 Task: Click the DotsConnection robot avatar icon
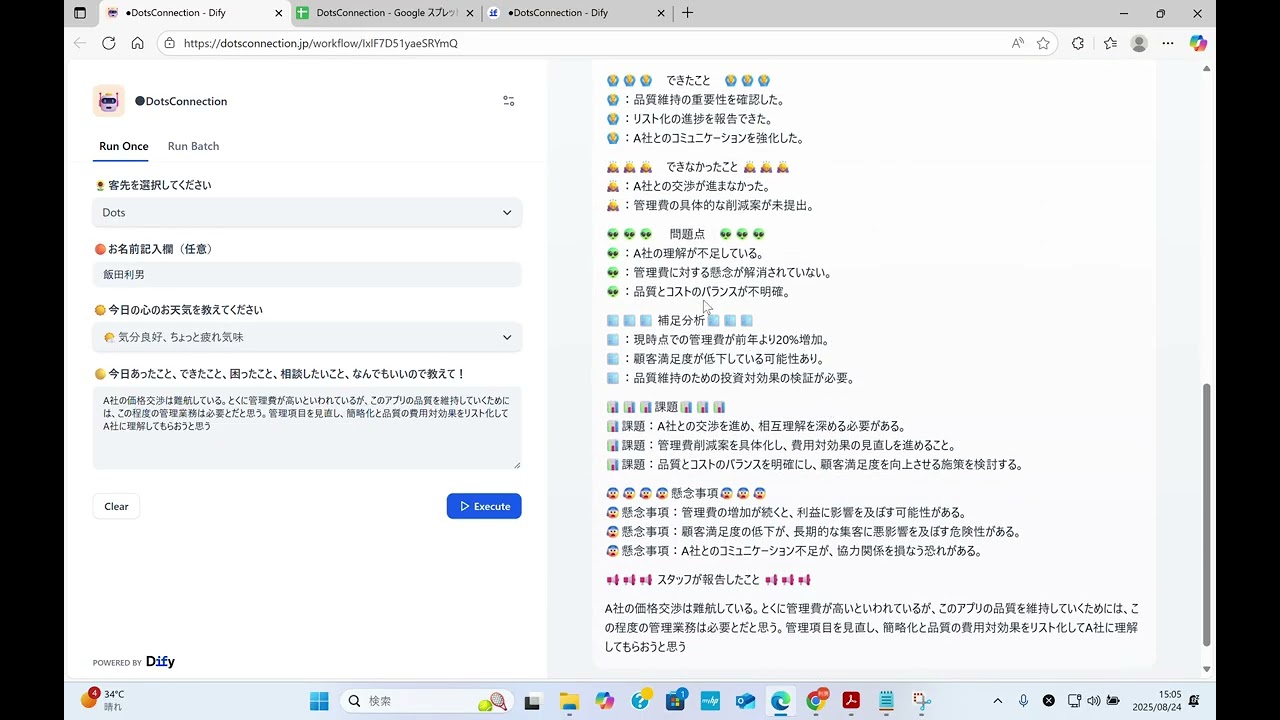[x=109, y=101]
